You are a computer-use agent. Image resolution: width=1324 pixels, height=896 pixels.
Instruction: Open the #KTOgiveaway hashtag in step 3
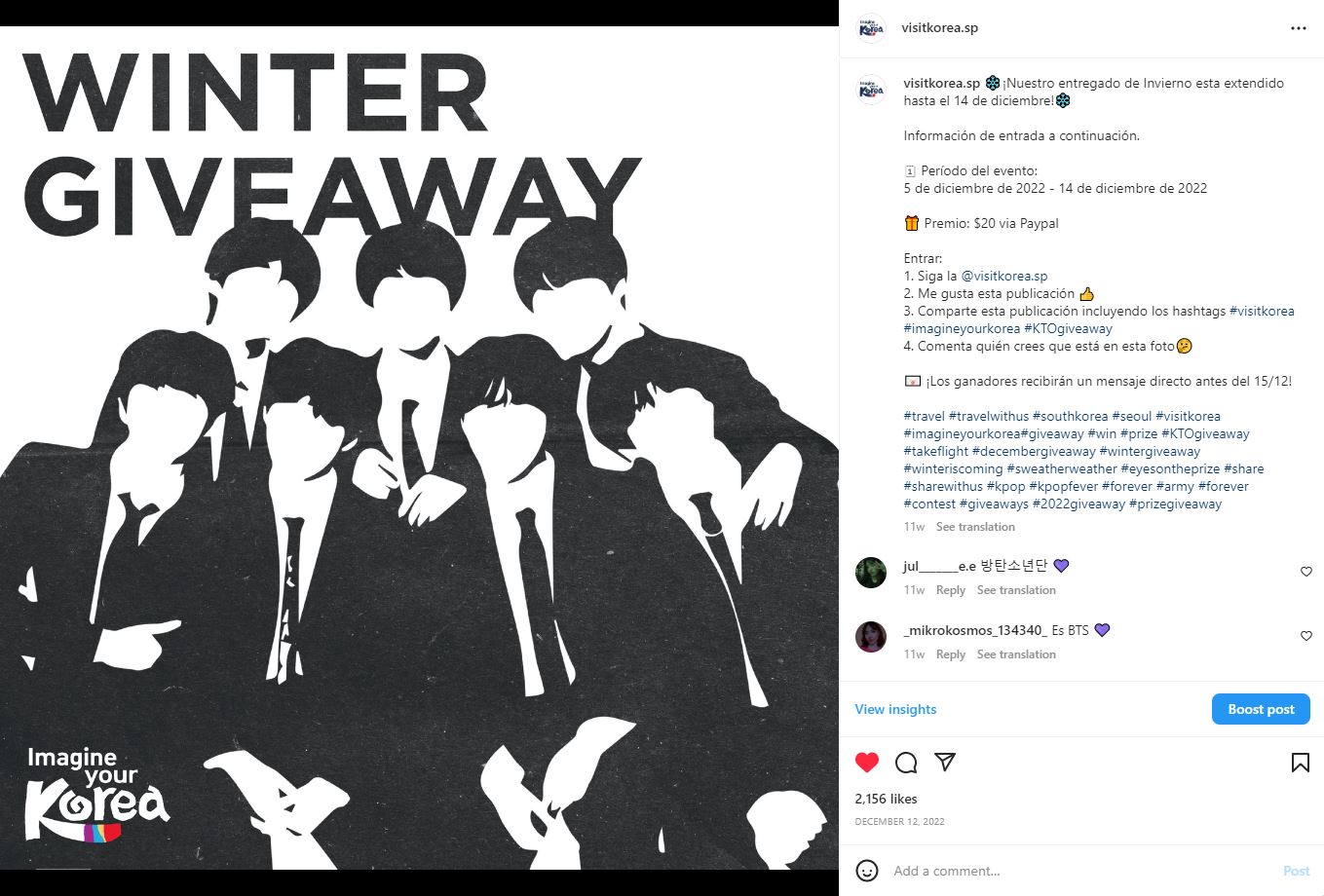[1068, 329]
